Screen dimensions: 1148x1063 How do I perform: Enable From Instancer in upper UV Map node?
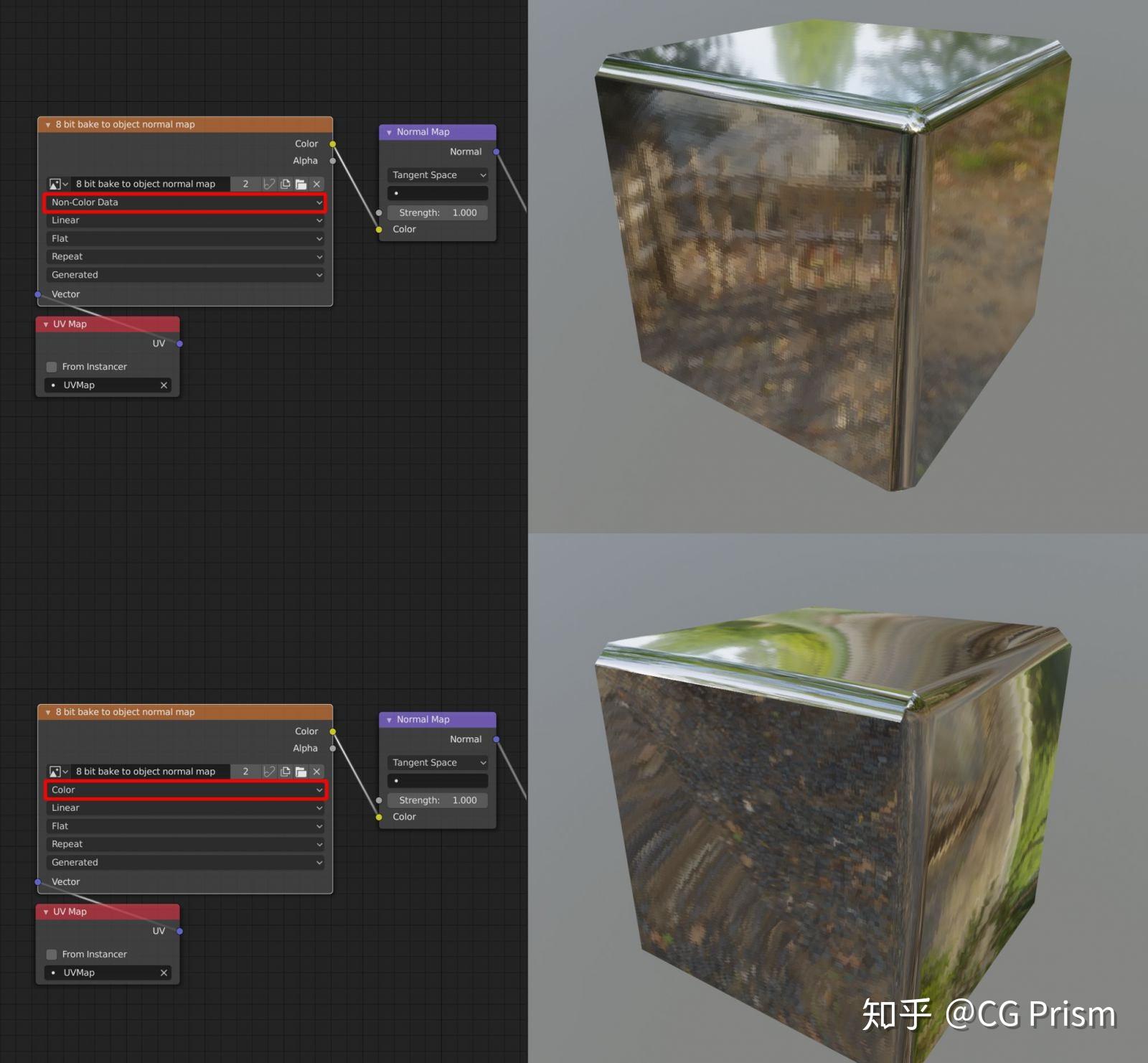click(51, 366)
